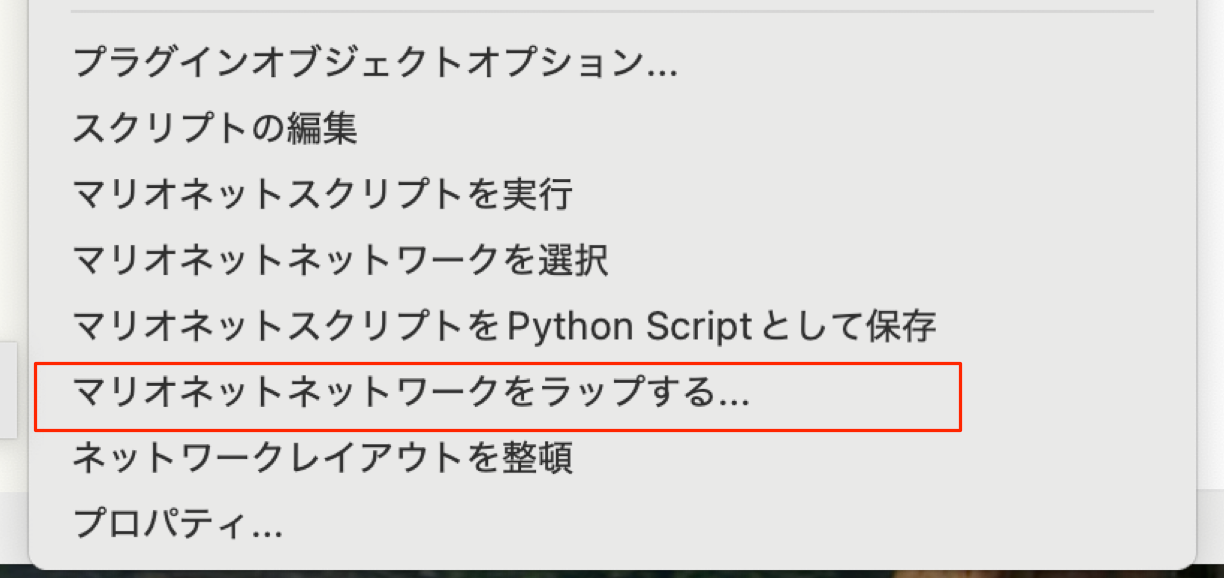Select the Edit Script command

215,129
